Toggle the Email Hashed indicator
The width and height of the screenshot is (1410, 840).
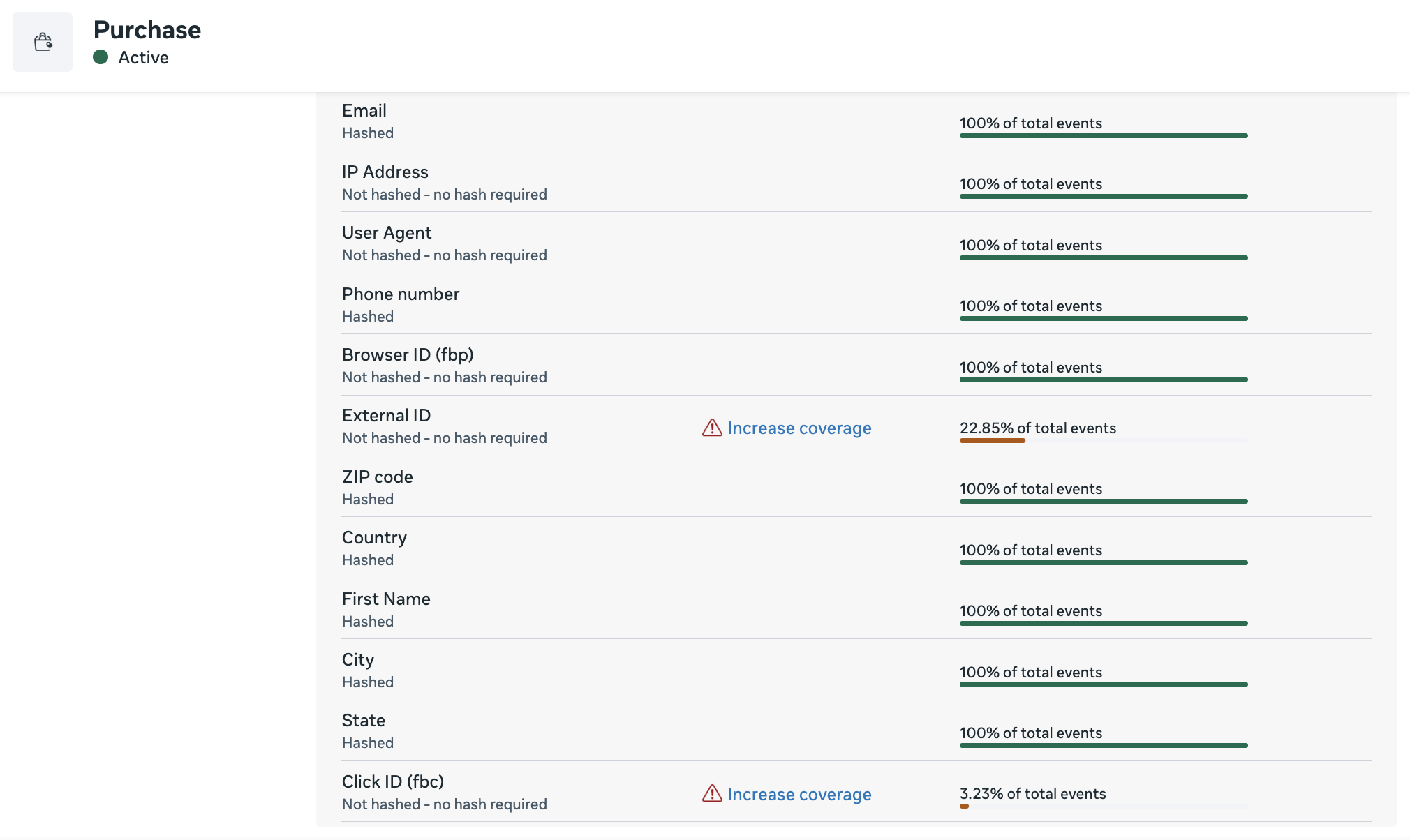tap(368, 133)
